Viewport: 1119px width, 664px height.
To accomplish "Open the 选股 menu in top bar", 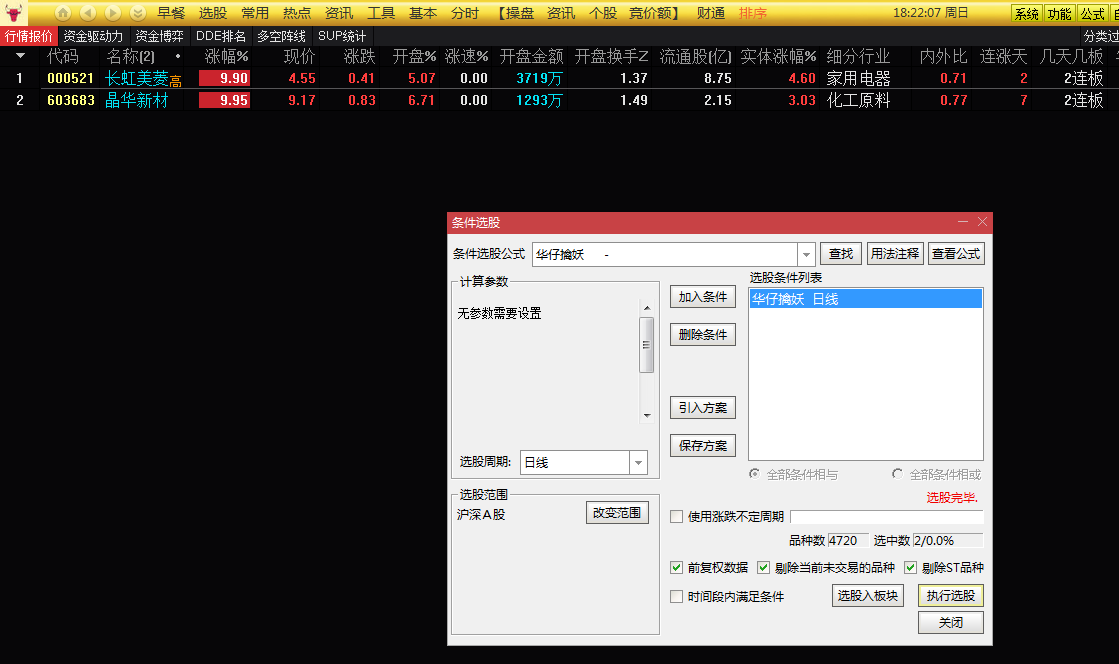I will pos(213,13).
